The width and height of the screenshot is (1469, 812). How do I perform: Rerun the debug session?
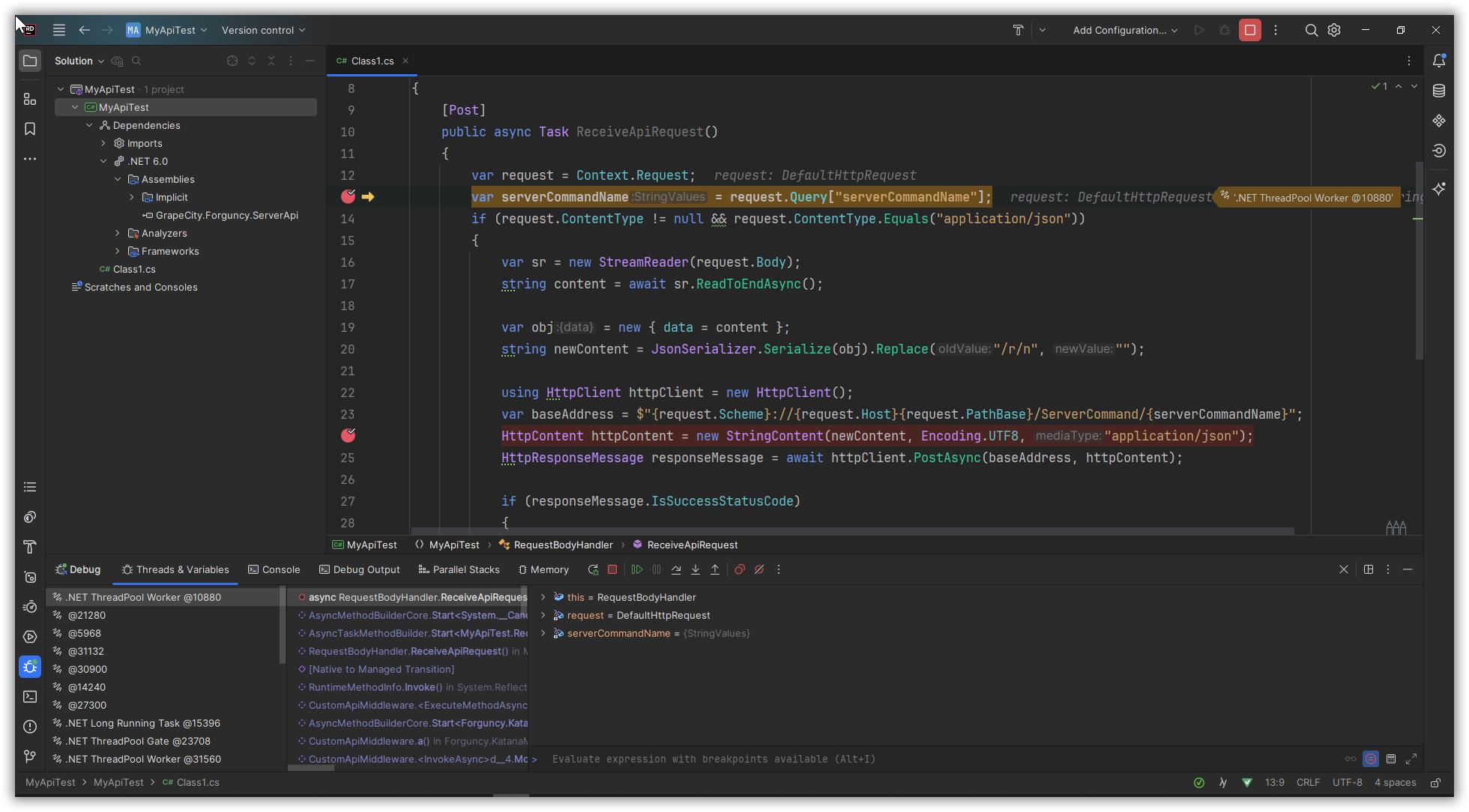pos(593,570)
